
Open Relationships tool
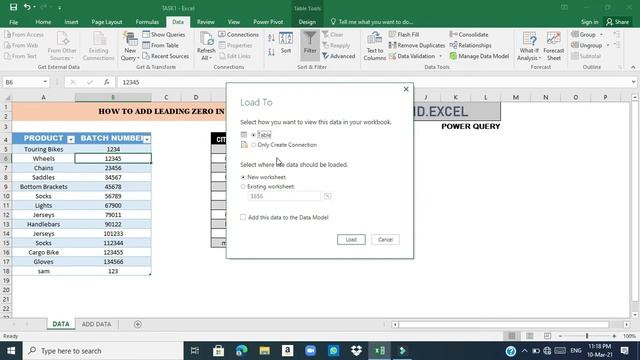click(x=471, y=45)
